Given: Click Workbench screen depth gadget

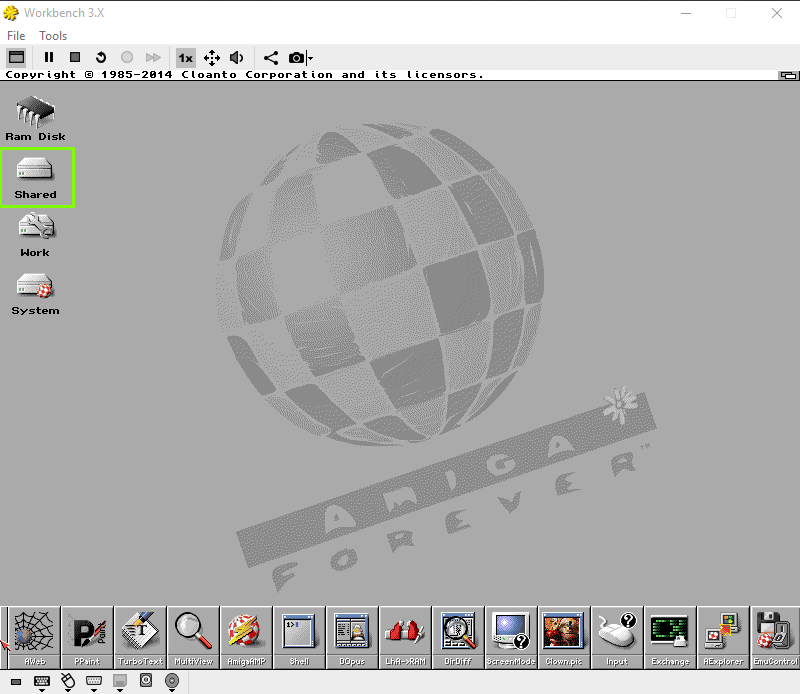Looking at the screenshot, I should pyautogui.click(x=788, y=75).
